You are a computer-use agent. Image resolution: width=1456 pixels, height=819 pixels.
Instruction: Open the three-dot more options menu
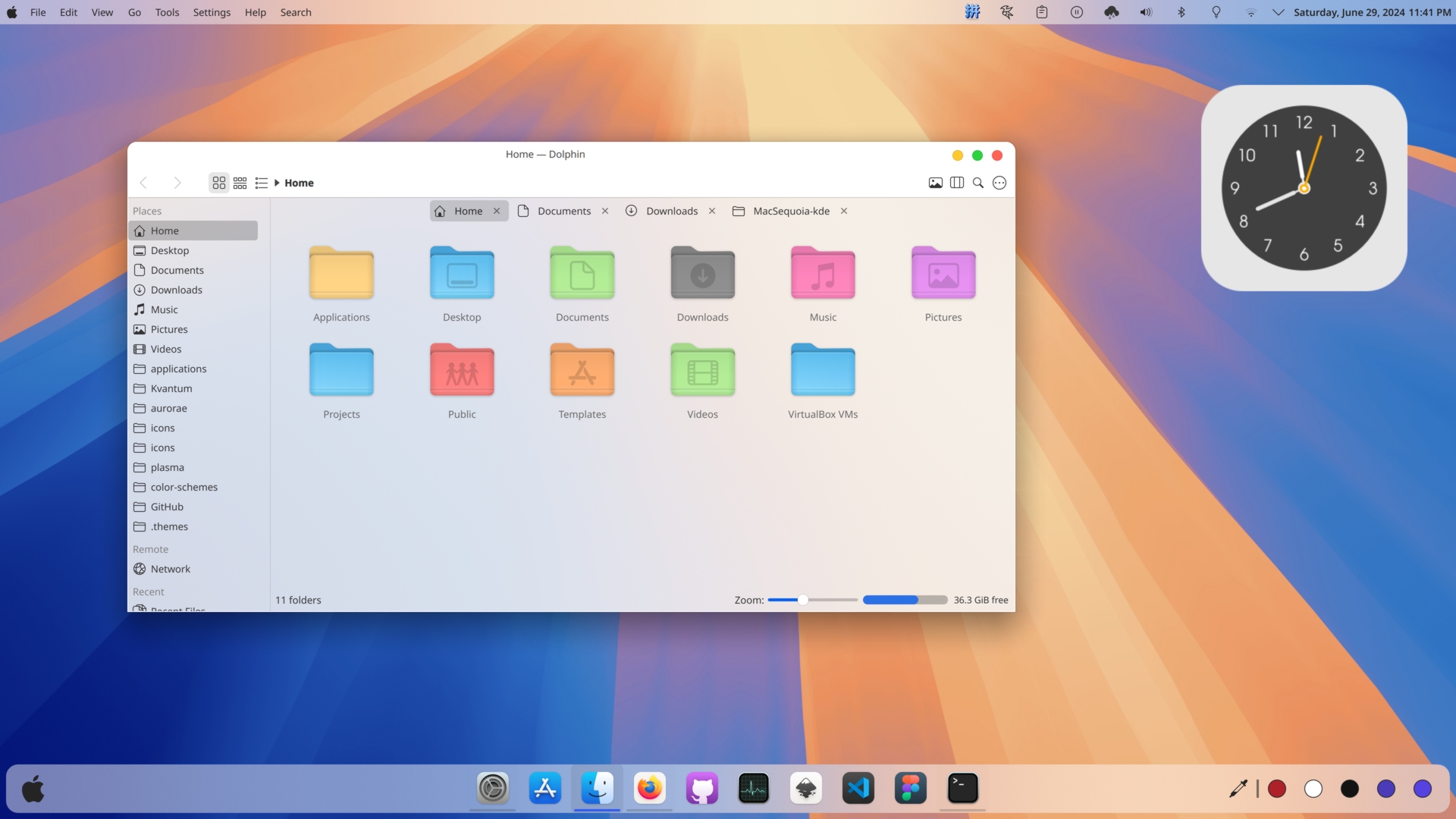(x=999, y=183)
